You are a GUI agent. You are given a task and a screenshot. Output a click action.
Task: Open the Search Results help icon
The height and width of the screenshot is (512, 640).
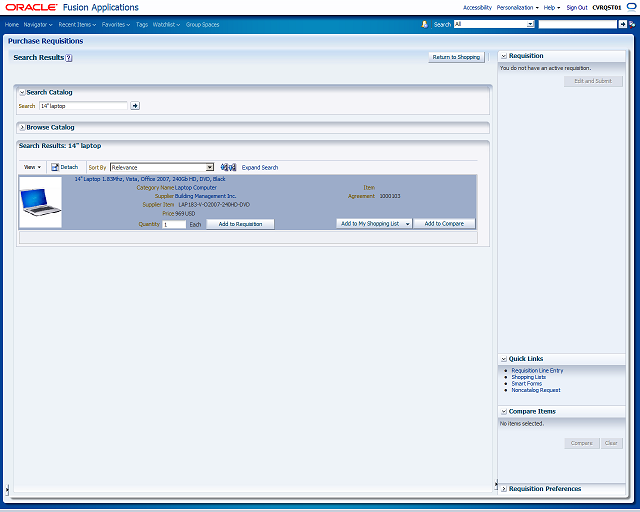click(x=69, y=58)
